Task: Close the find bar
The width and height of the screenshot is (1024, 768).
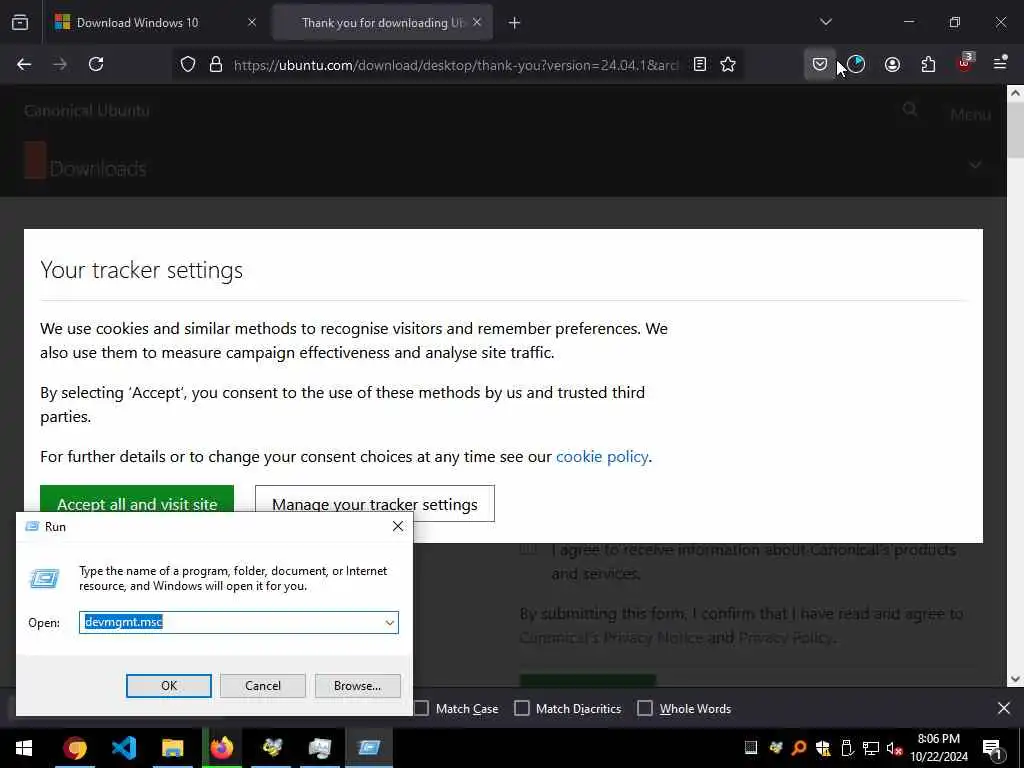Action: [1004, 708]
